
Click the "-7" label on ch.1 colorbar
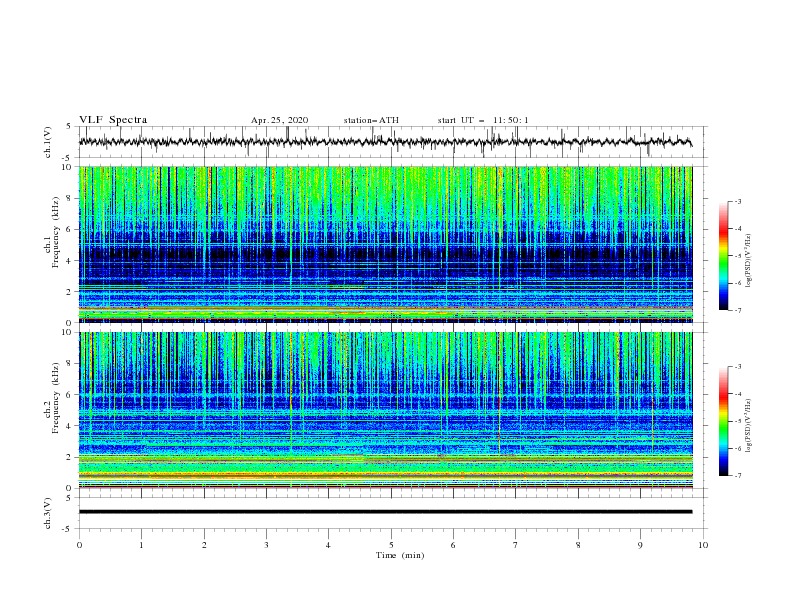tap(737, 310)
